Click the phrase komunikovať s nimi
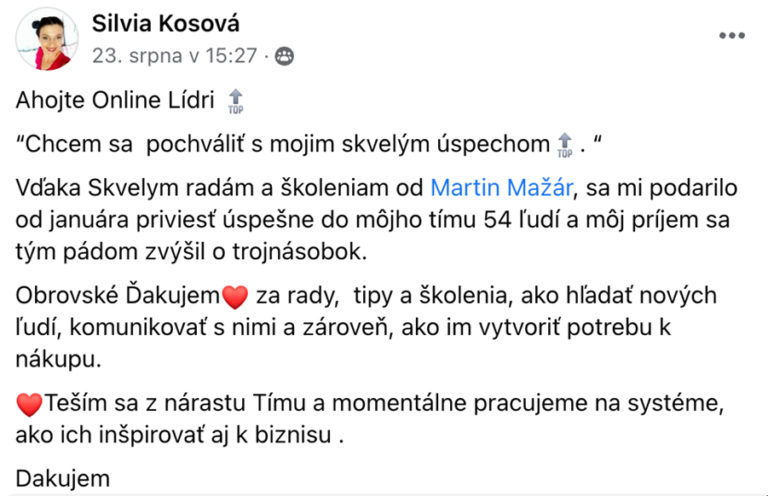 pyautogui.click(x=173, y=328)
